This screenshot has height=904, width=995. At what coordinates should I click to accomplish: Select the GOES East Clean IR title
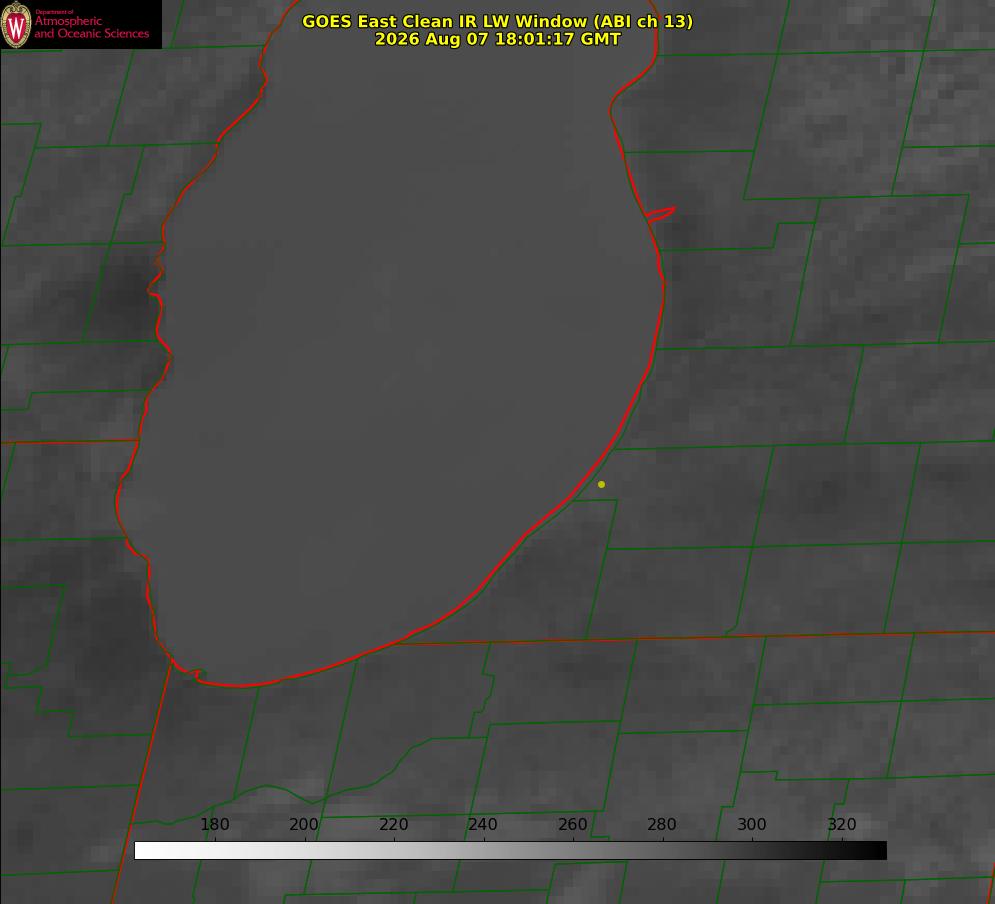coord(497,22)
